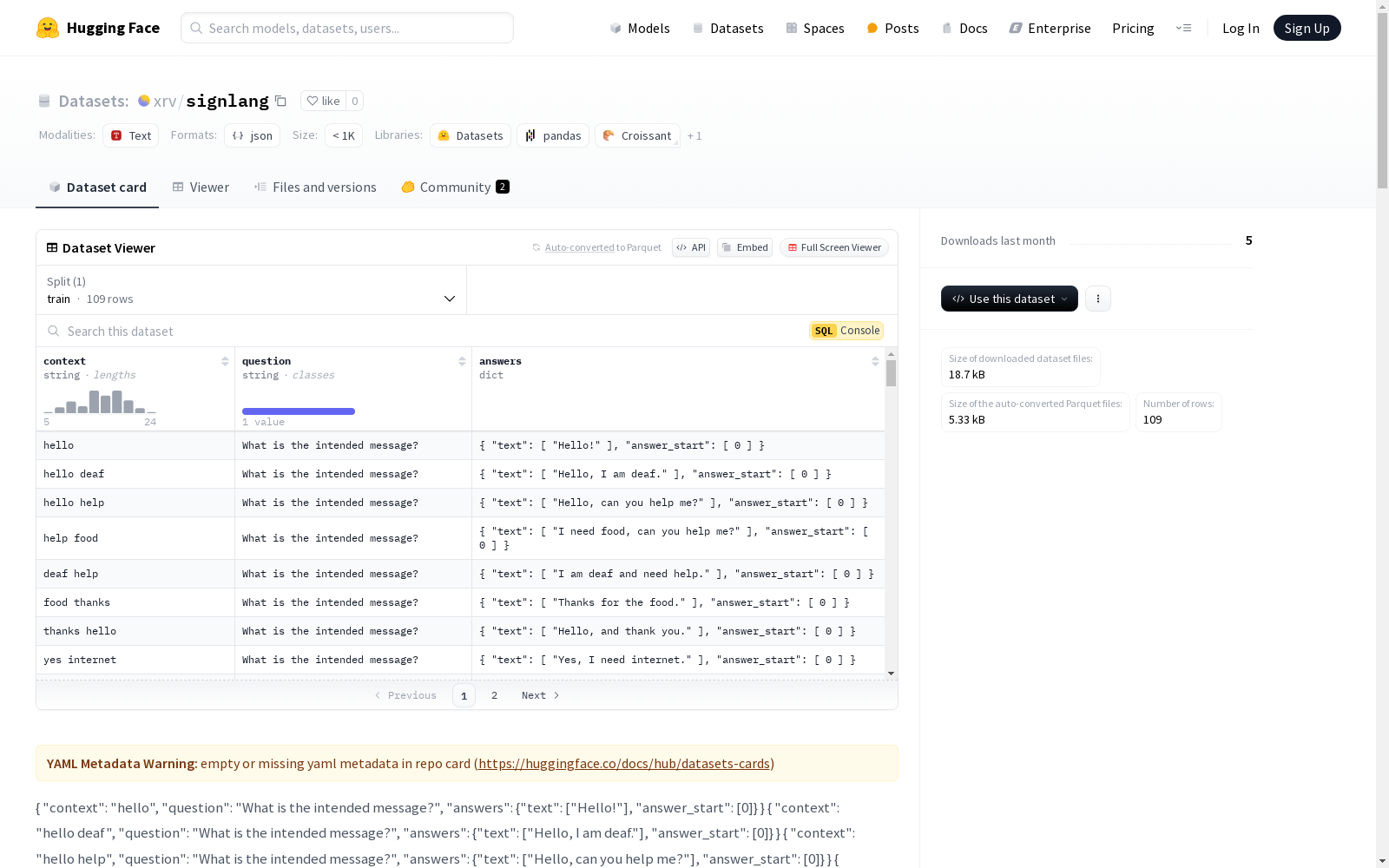Click the API button
Screen dimensions: 1389x868
691,247
